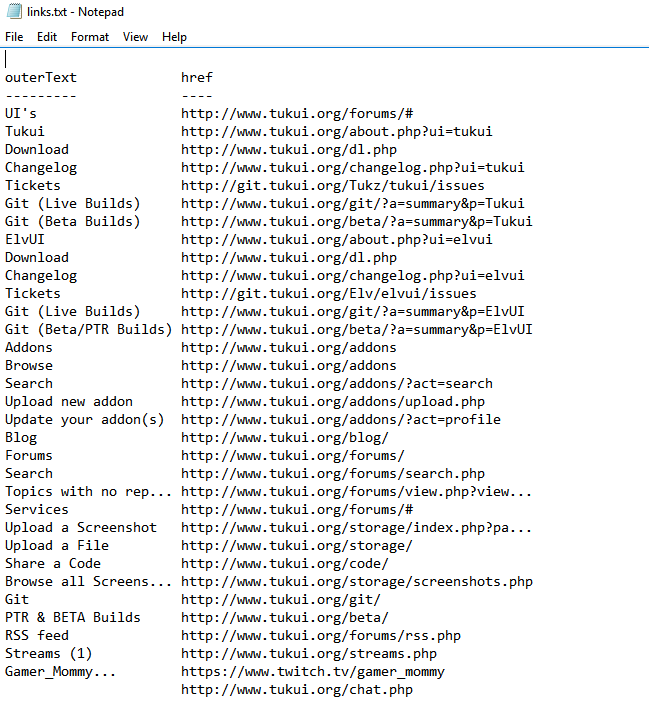Click the "Update your addon(s)" text

point(85,420)
